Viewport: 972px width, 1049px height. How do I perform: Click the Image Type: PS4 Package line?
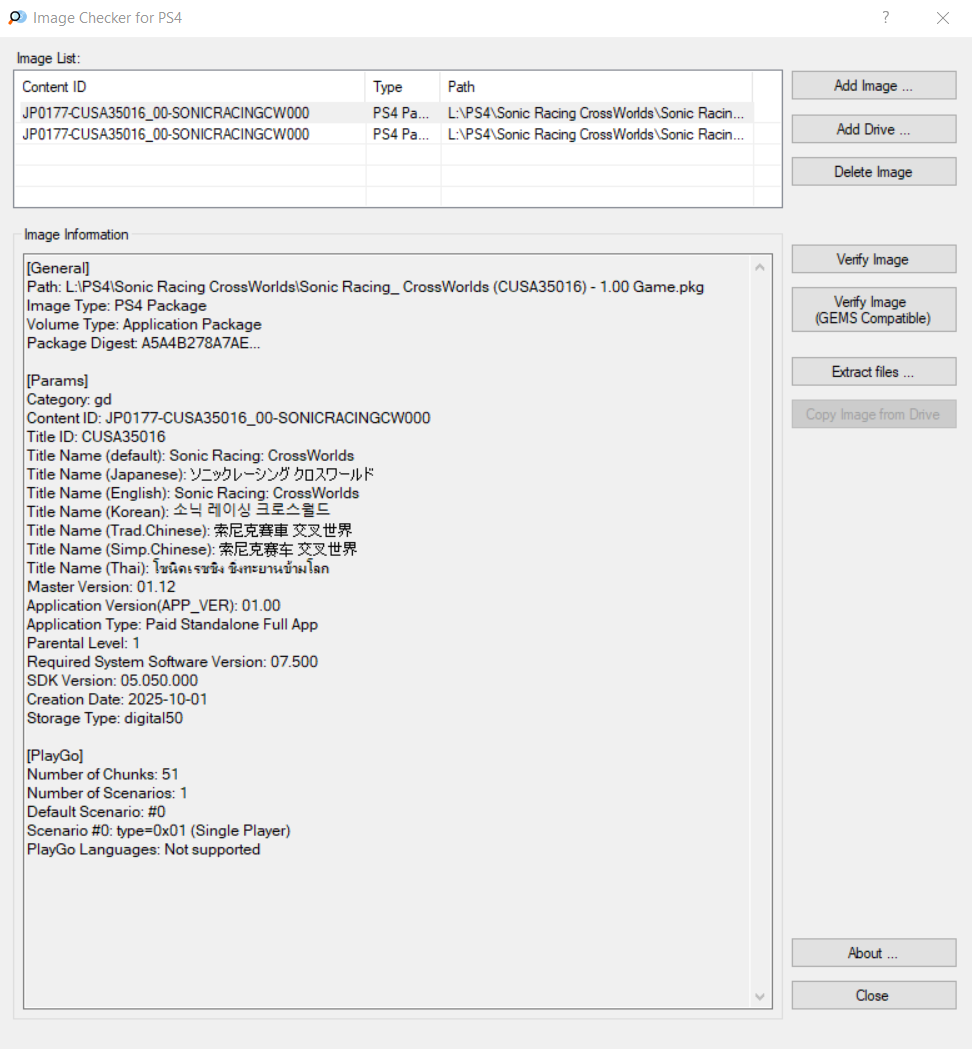click(116, 306)
